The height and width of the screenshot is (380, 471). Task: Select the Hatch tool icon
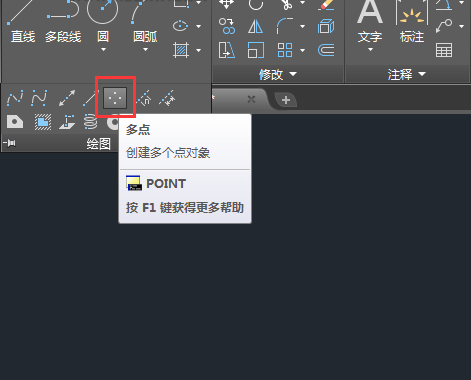pos(181,50)
